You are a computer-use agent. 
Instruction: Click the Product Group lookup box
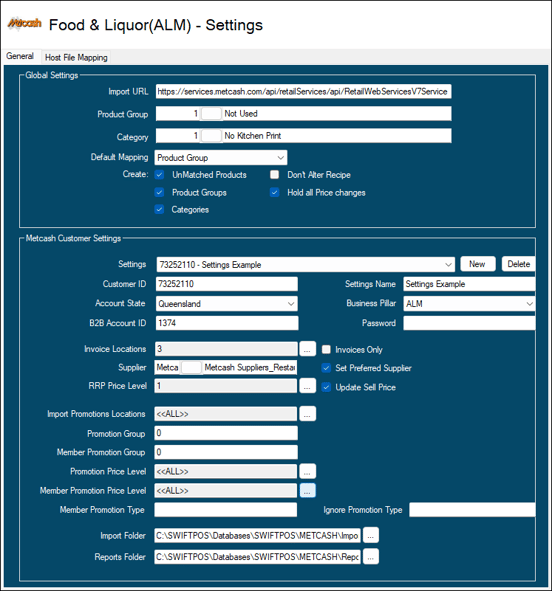pos(211,113)
